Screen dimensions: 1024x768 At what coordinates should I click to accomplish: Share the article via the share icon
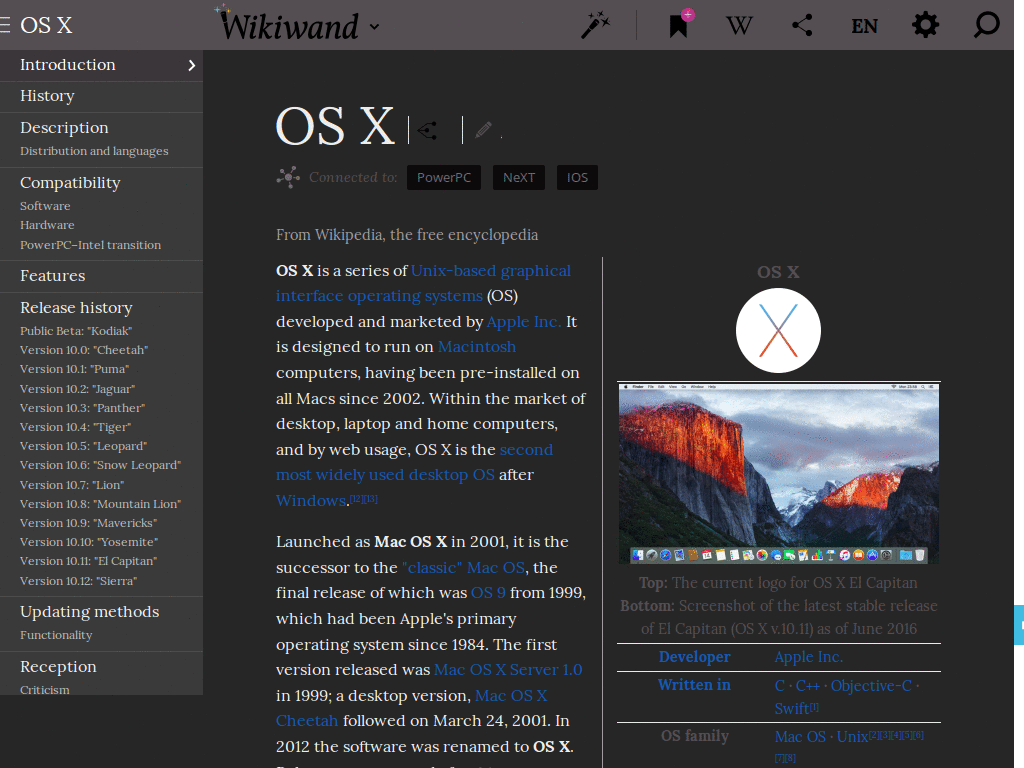(801, 24)
